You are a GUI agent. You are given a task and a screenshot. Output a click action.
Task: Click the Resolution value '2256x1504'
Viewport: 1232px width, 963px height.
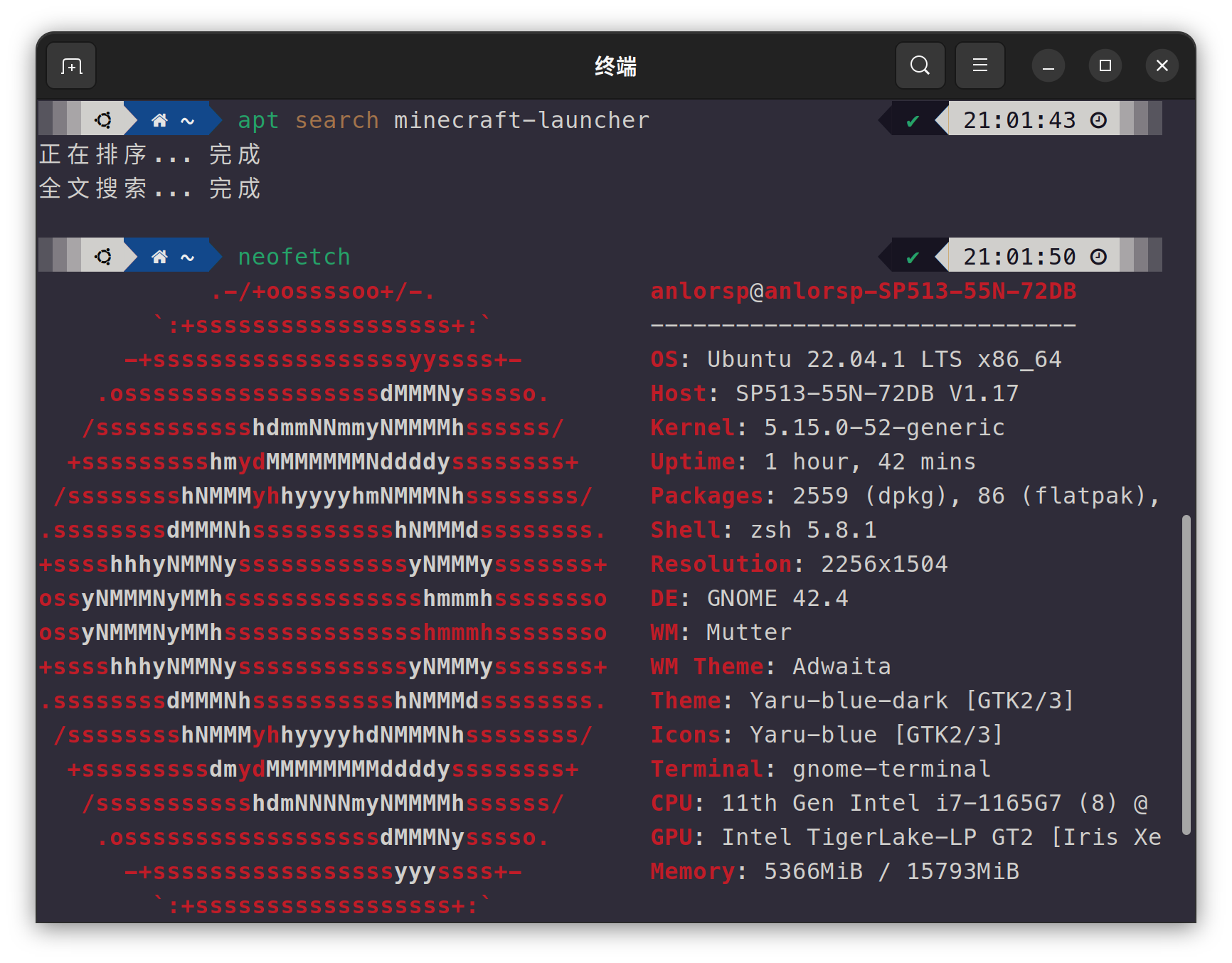884,564
